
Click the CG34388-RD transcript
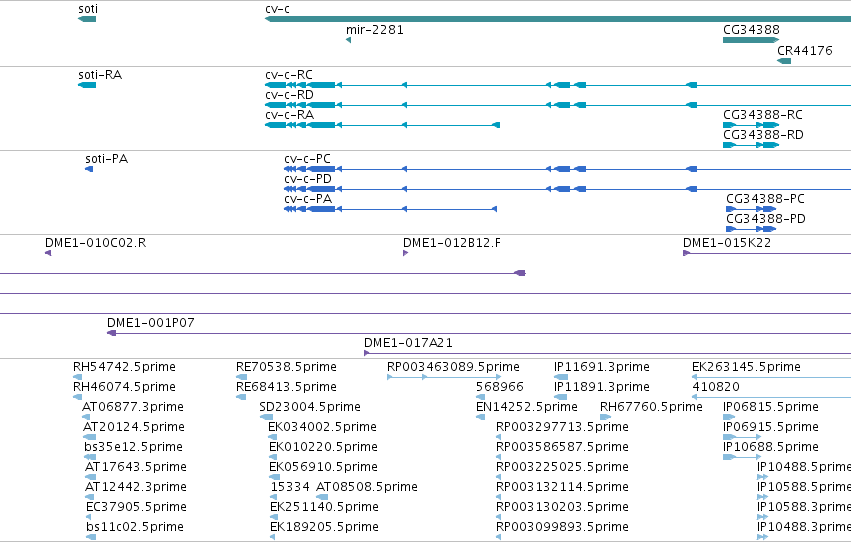click(751, 145)
